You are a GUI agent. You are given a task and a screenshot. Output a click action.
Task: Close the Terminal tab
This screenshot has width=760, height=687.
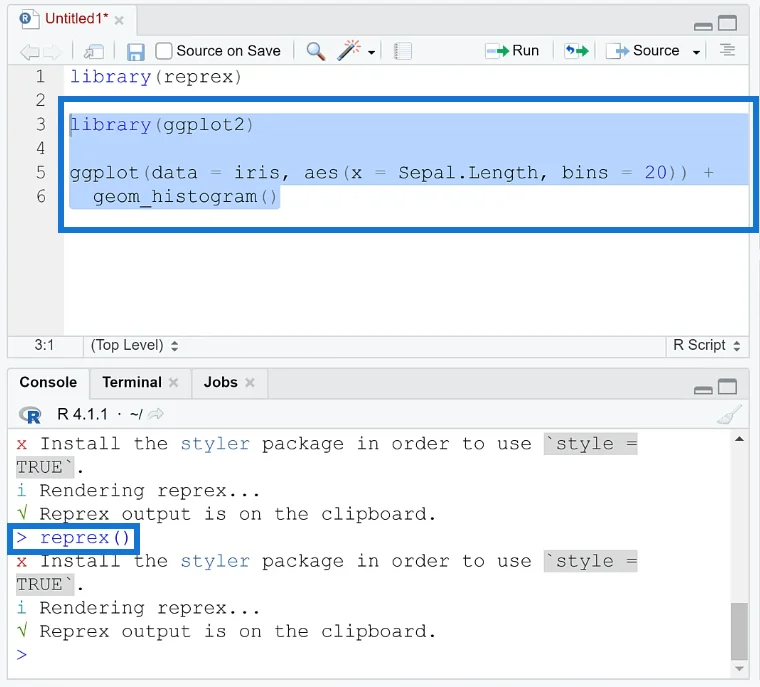(173, 383)
